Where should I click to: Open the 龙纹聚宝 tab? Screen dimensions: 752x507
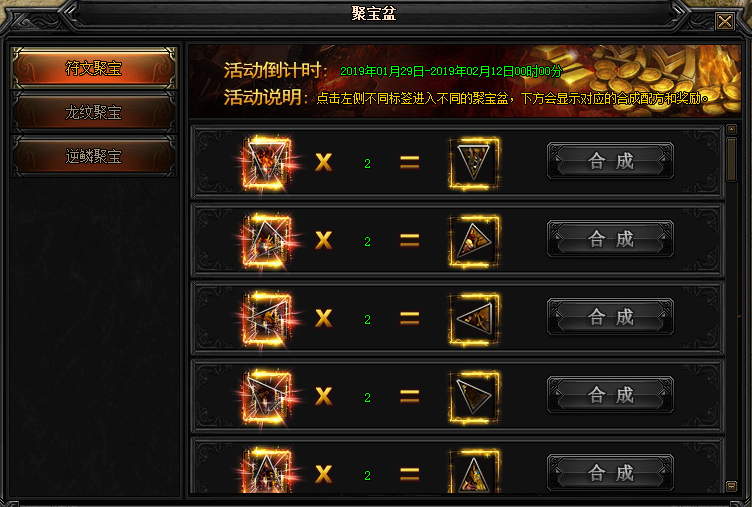tap(94, 112)
